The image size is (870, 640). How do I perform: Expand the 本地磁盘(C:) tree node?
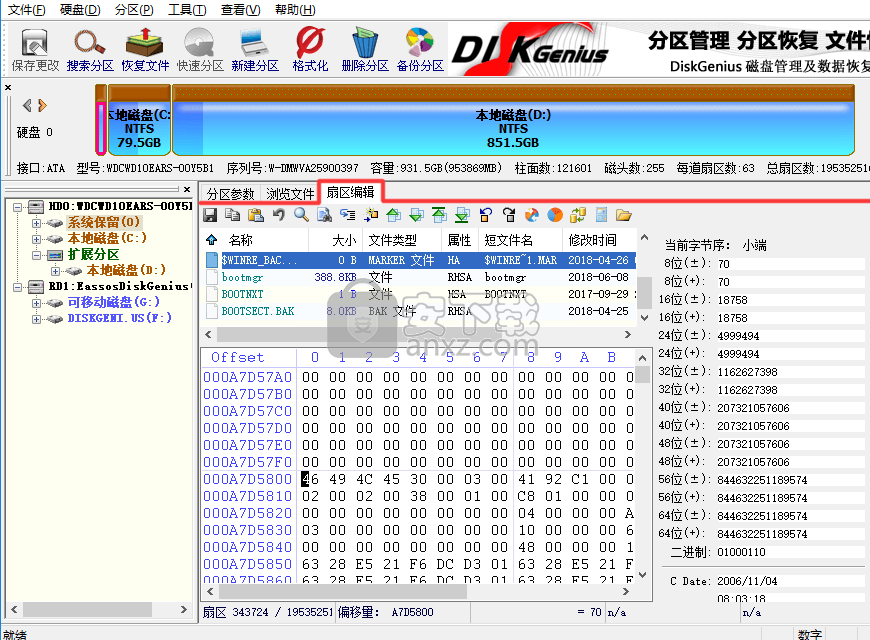[x=36, y=239]
